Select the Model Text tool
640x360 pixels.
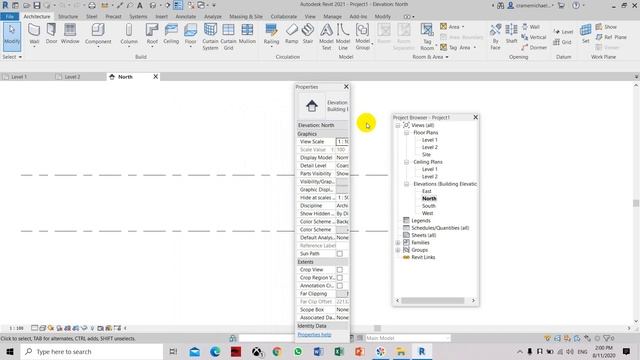326,37
